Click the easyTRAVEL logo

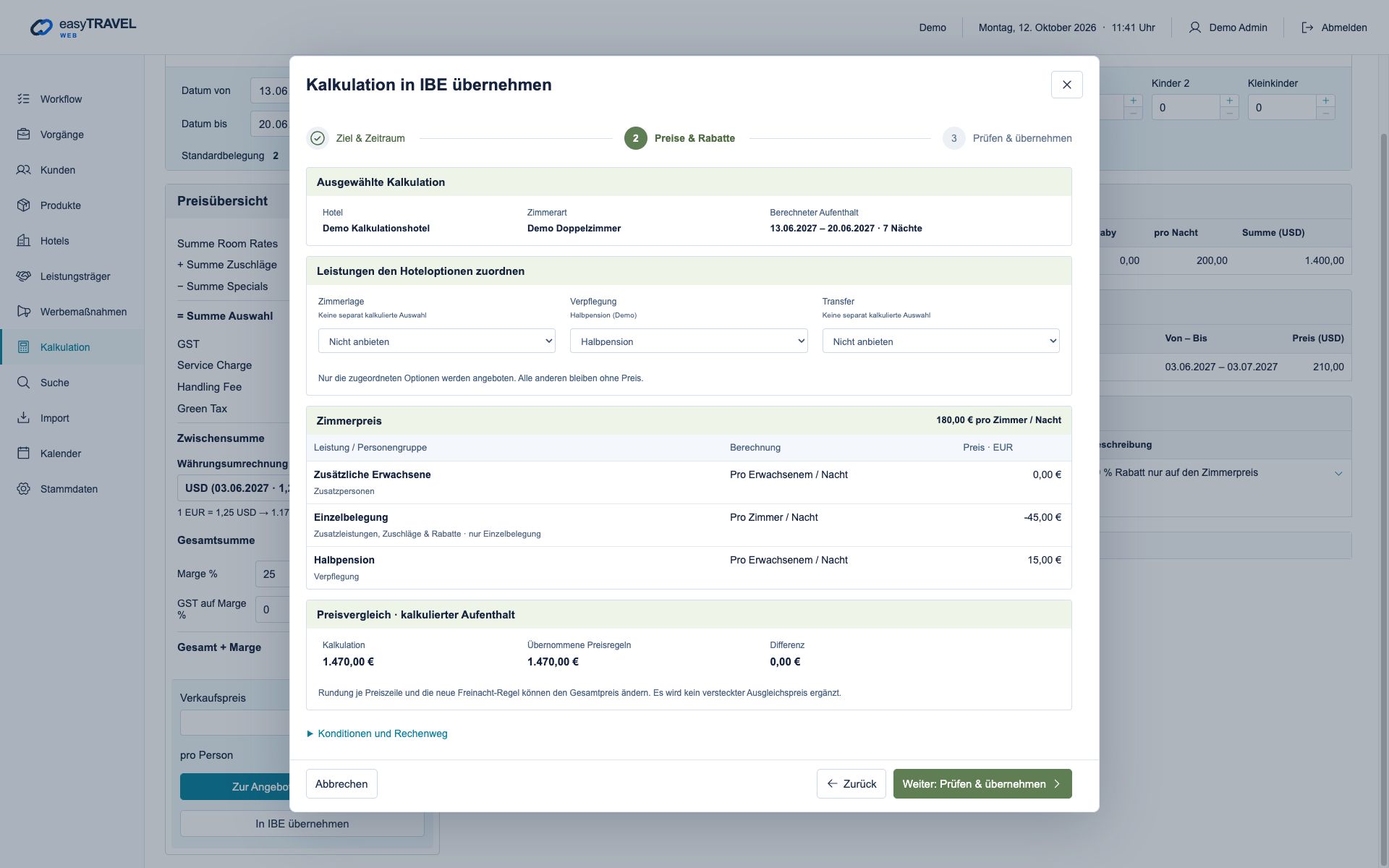83,27
